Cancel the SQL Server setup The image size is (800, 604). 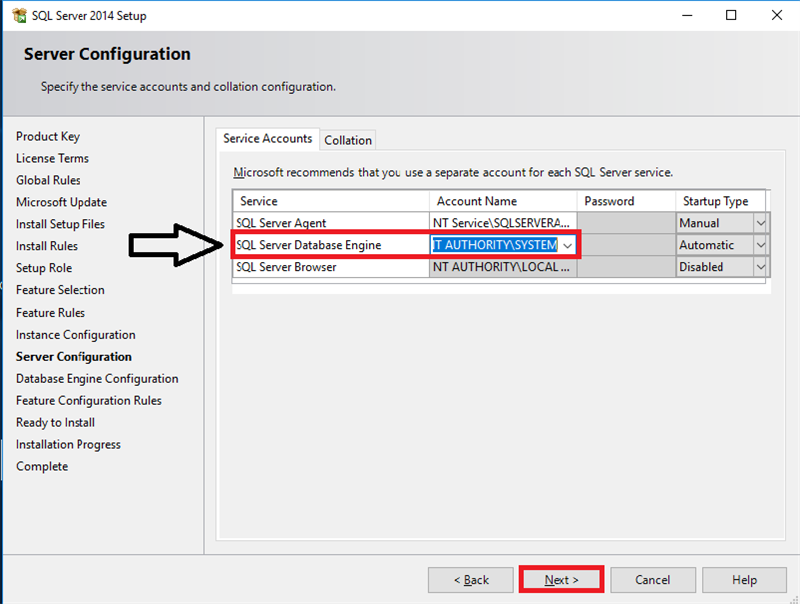[652, 580]
